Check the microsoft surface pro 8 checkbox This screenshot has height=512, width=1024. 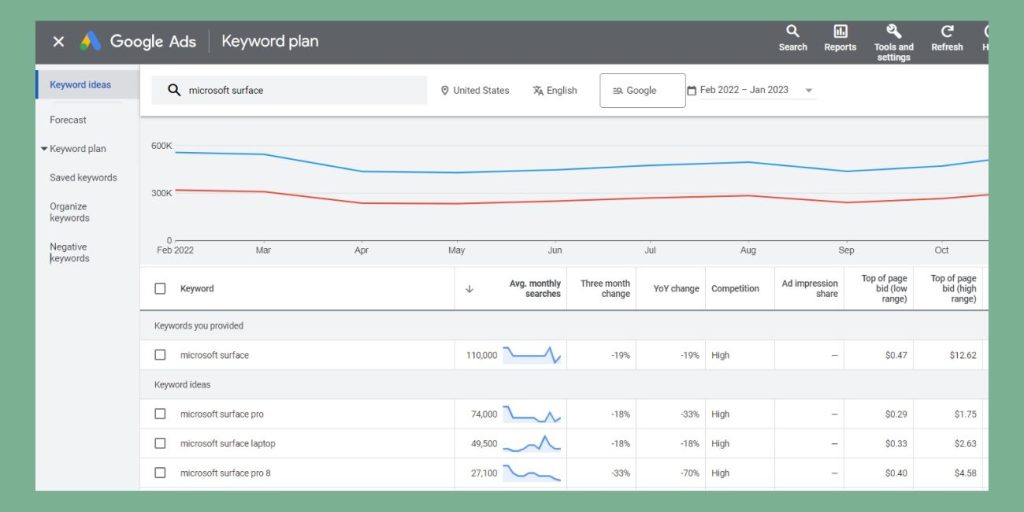pyautogui.click(x=160, y=473)
